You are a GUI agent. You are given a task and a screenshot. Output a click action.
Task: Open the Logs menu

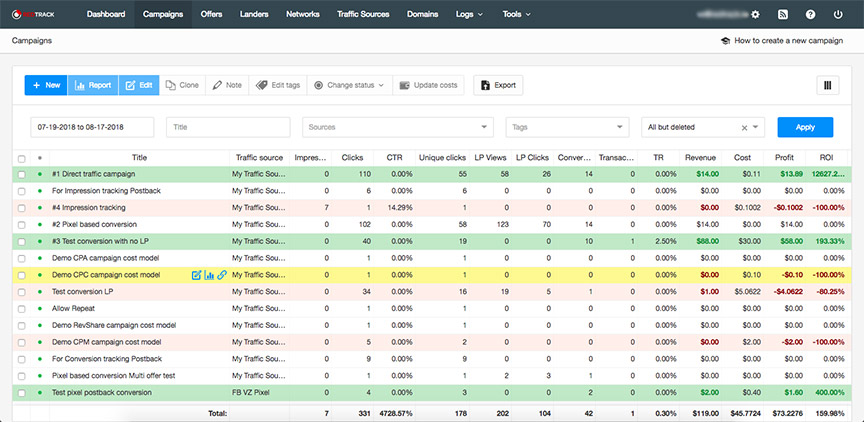tap(469, 14)
